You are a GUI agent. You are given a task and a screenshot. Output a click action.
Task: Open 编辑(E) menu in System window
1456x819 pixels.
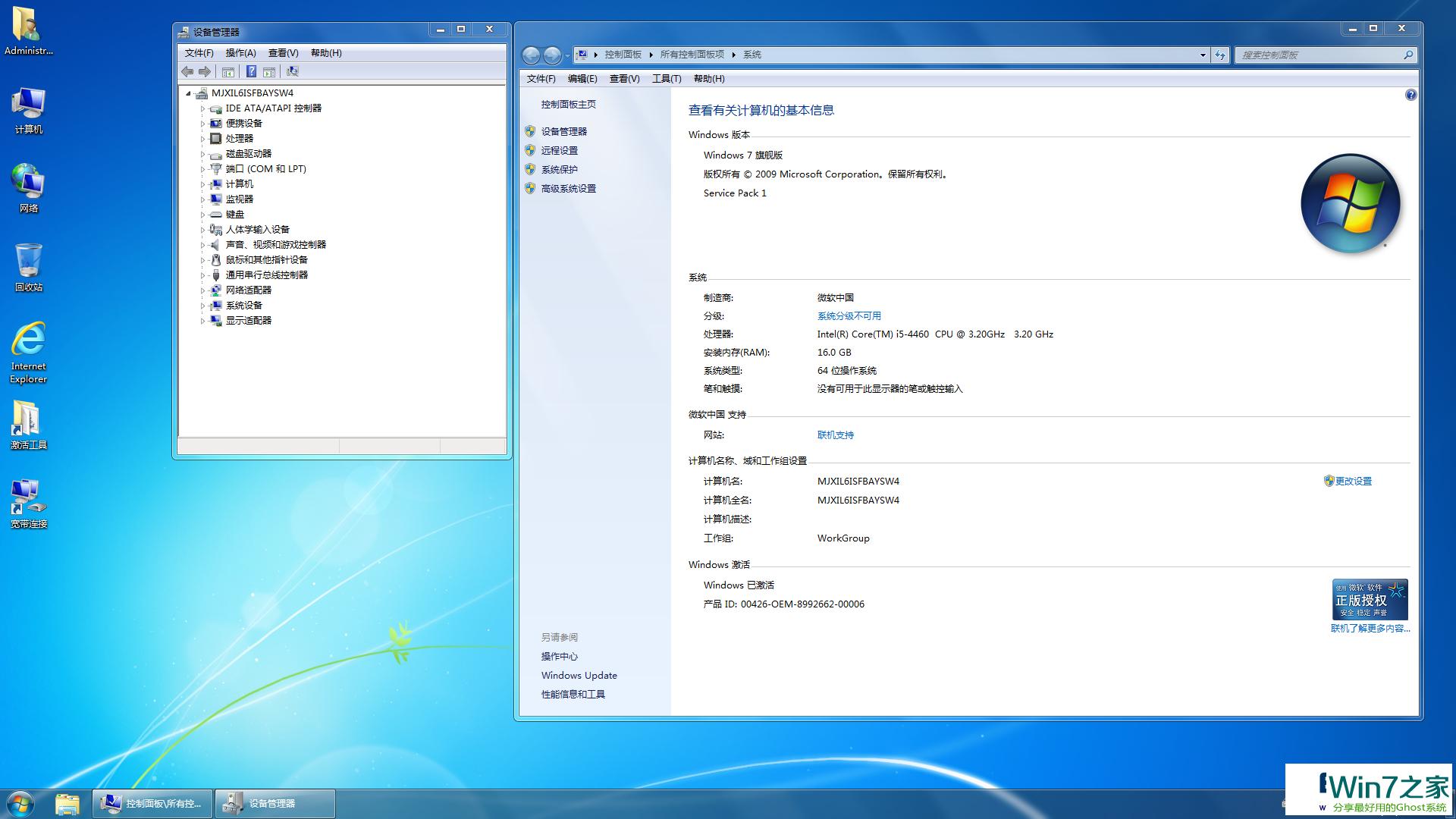tap(582, 79)
